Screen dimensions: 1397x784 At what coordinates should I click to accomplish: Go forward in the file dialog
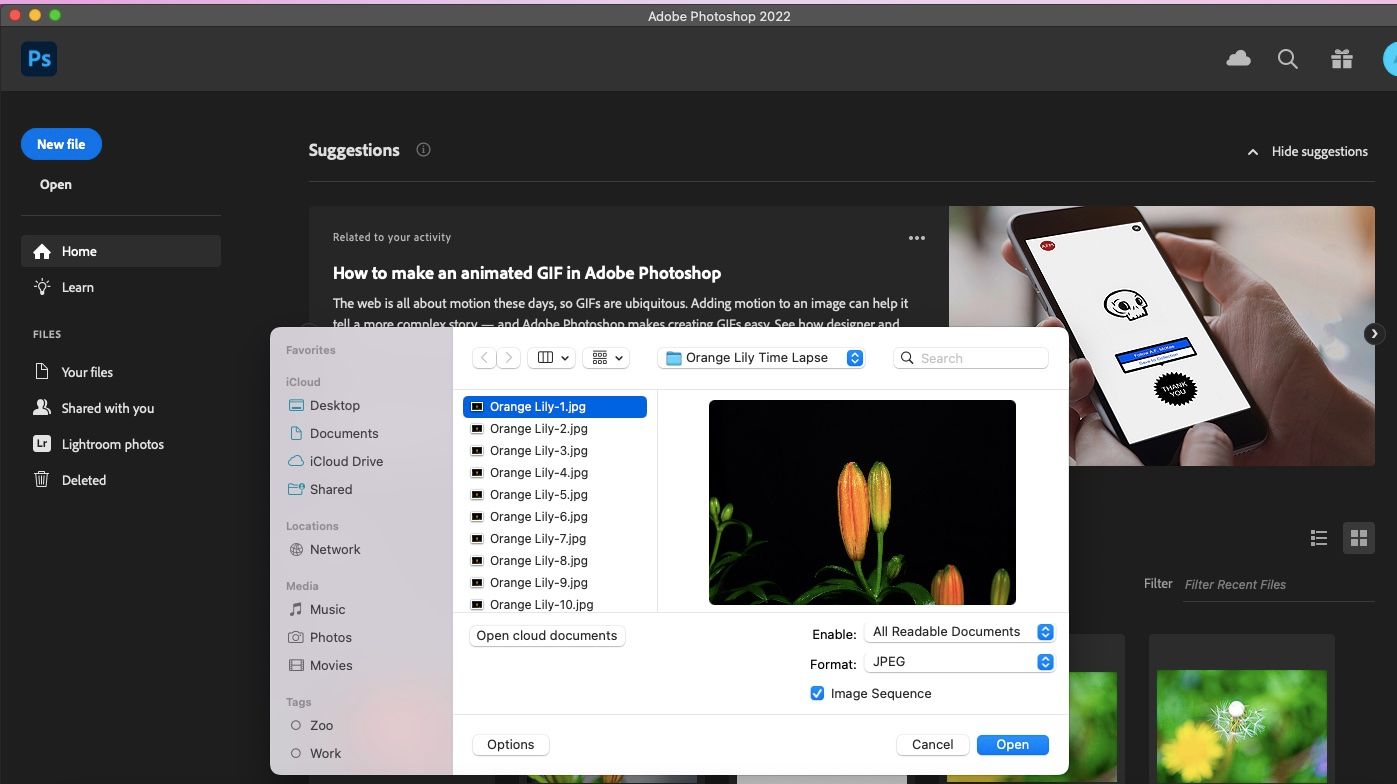(509, 358)
